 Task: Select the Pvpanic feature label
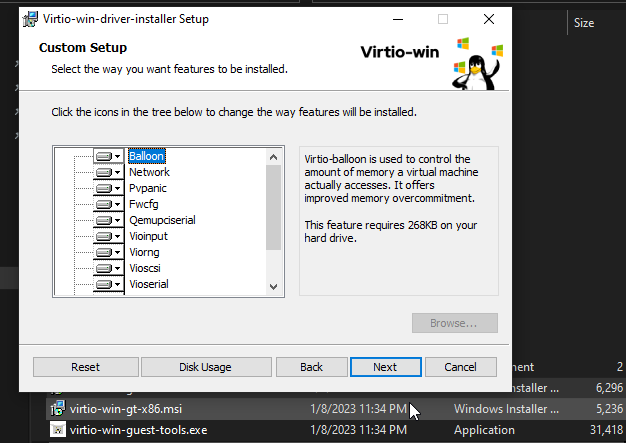148,188
